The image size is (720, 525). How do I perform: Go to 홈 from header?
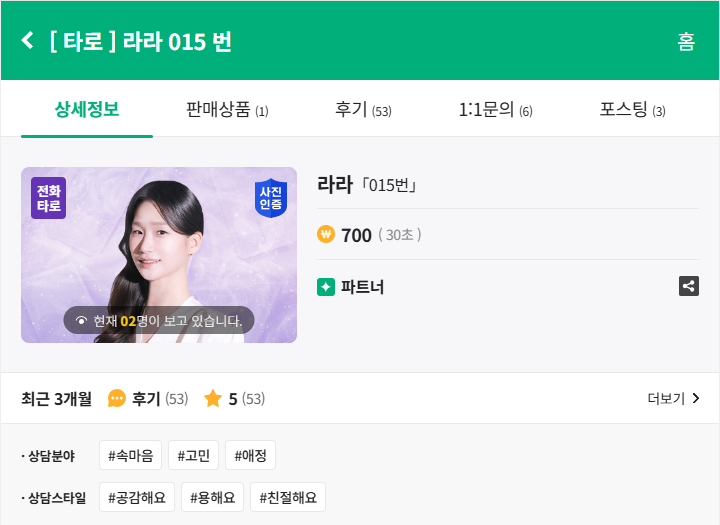tap(686, 41)
